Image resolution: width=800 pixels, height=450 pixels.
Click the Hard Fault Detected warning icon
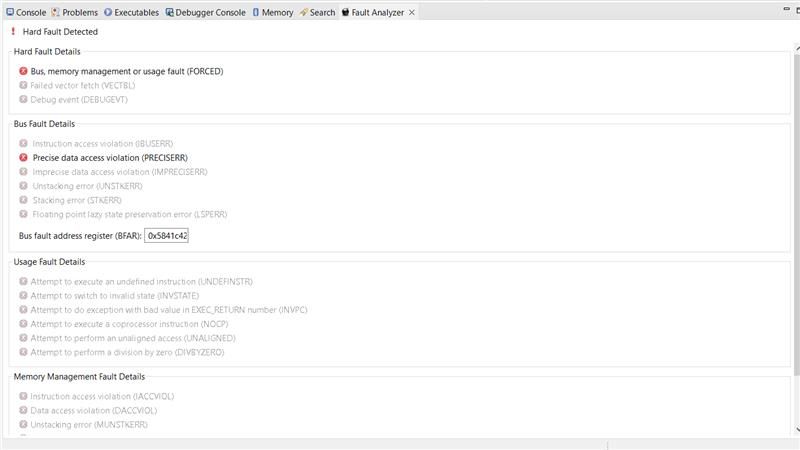click(13, 31)
